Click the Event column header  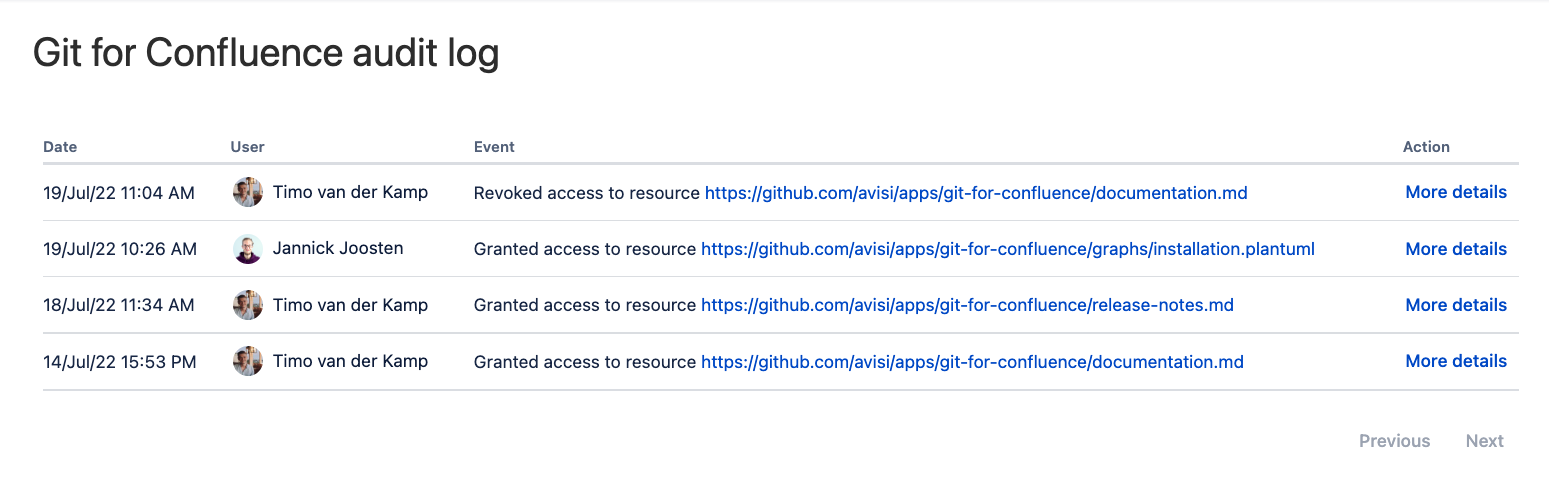[494, 147]
